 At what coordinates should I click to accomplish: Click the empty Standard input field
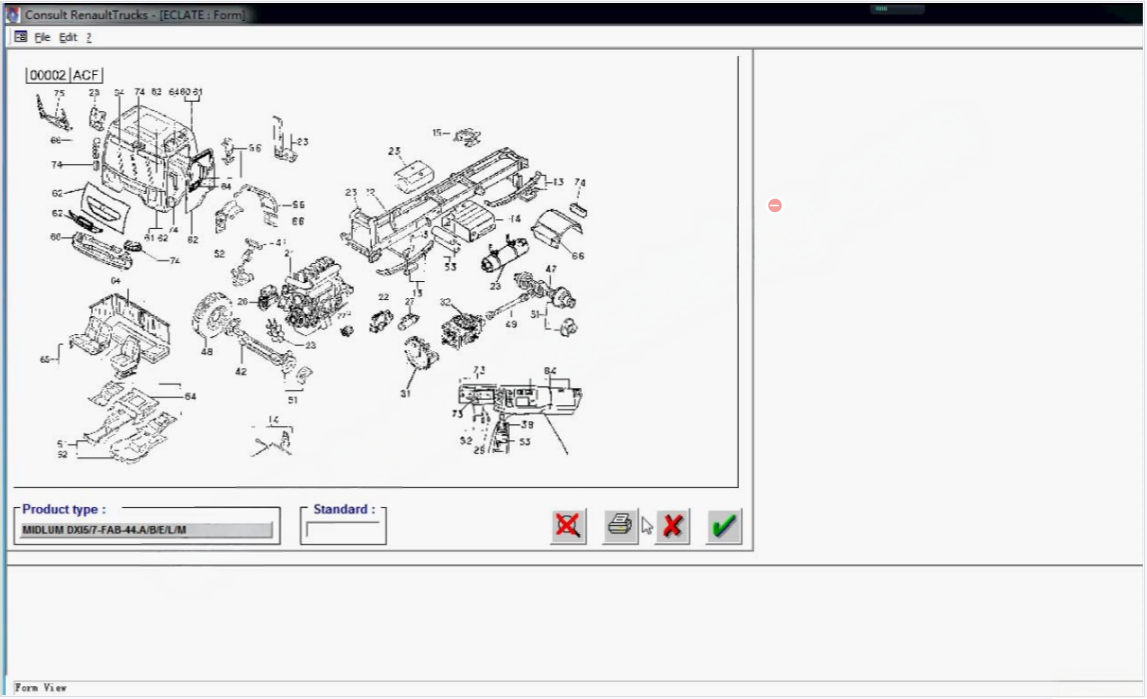[x=343, y=530]
